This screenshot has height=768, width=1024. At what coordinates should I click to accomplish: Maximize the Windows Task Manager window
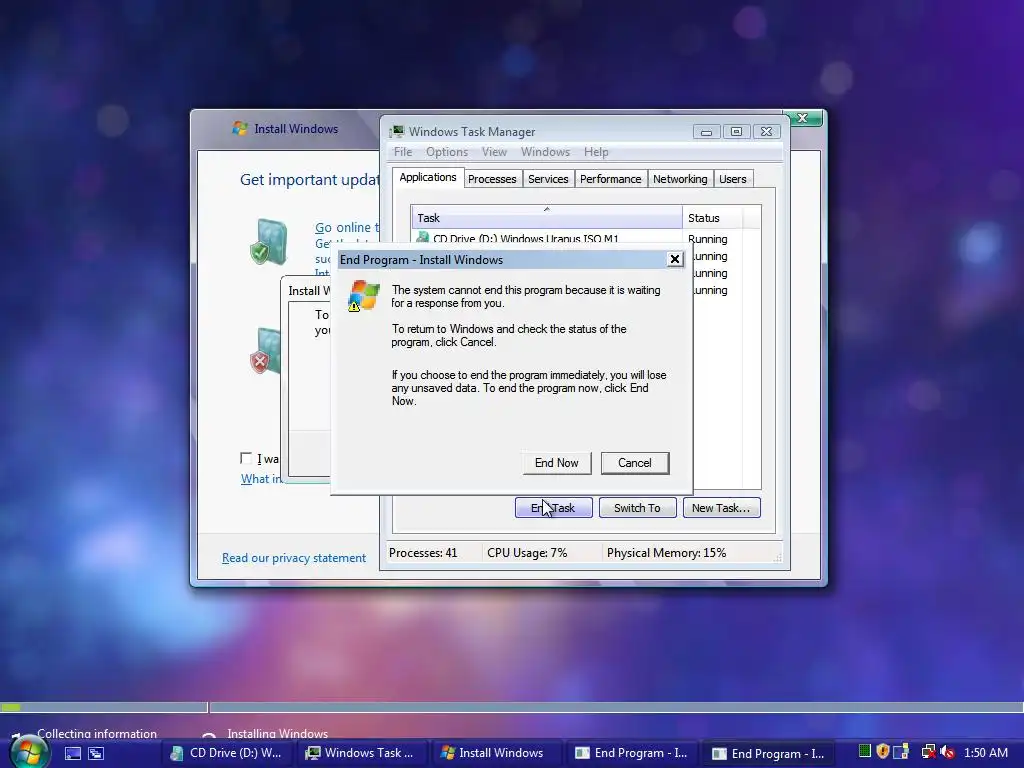coord(736,132)
